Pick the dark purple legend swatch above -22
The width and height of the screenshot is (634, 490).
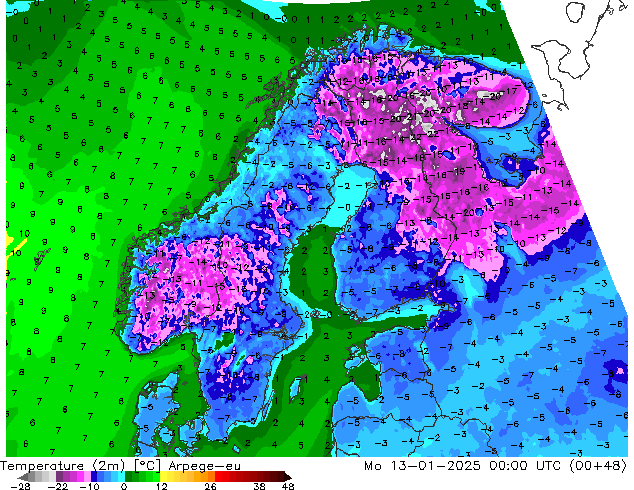[59, 477]
